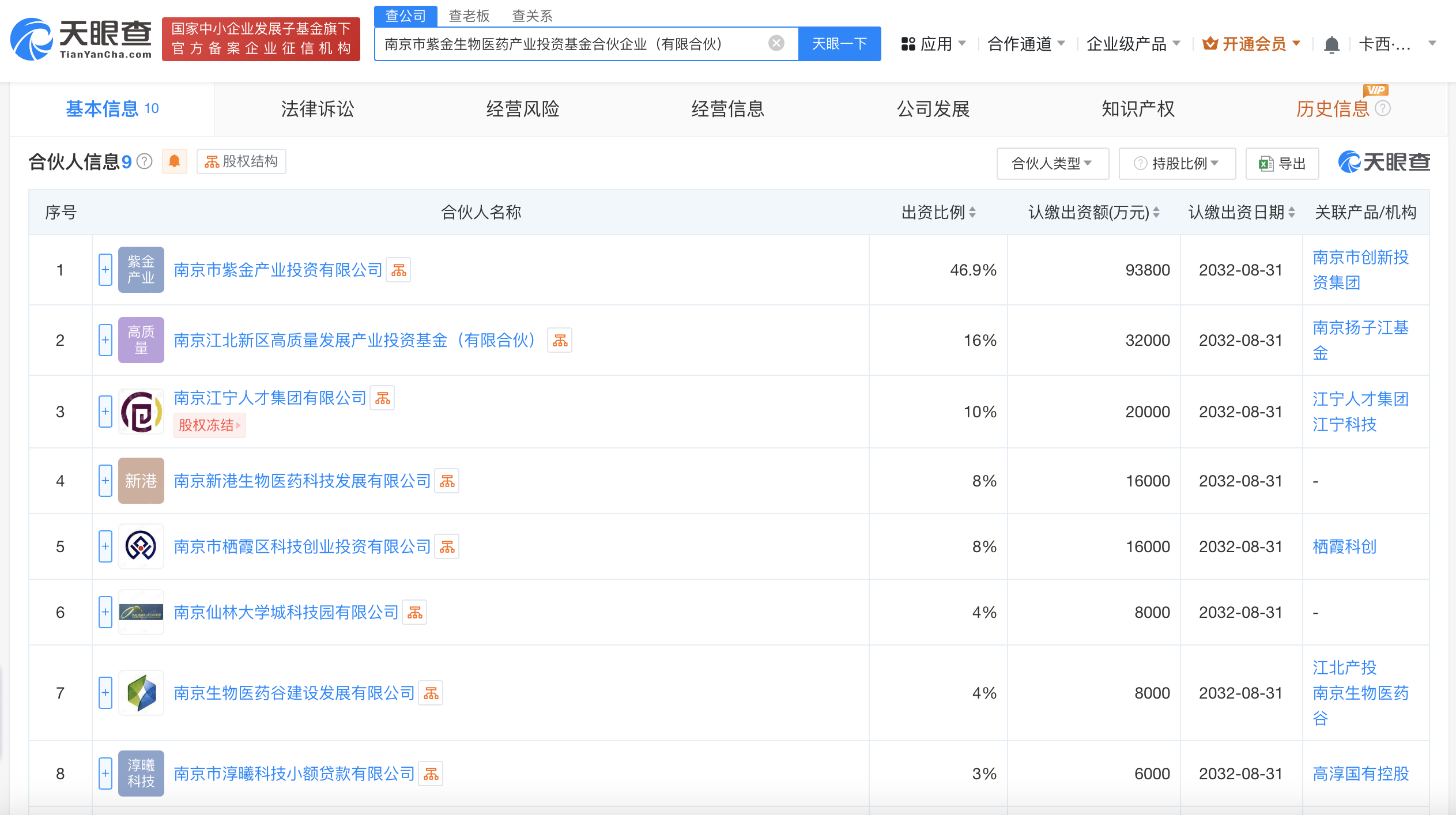Switch to the 知识产权 tab
1456x815 pixels.
pyautogui.click(x=1138, y=109)
